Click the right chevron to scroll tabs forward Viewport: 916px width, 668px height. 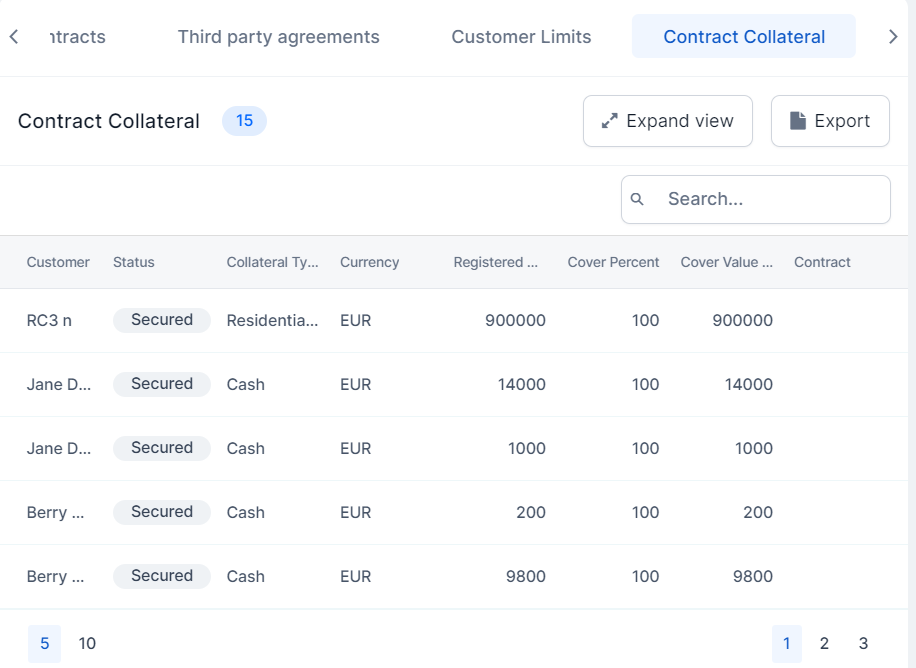tap(893, 37)
